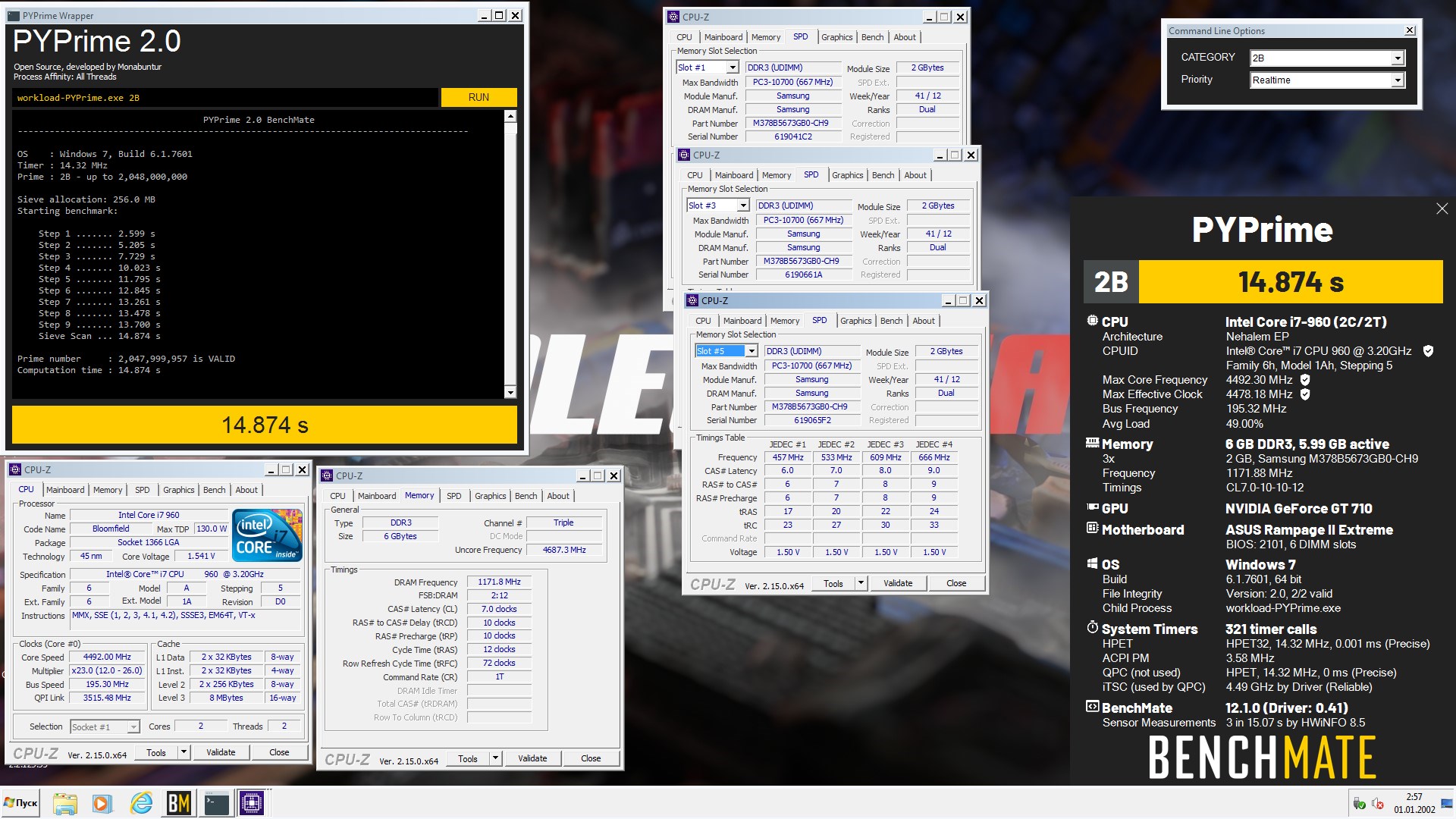Viewport: 1456px width, 819px height.
Task: Open the Priority Realtime dropdown
Action: 1398,80
